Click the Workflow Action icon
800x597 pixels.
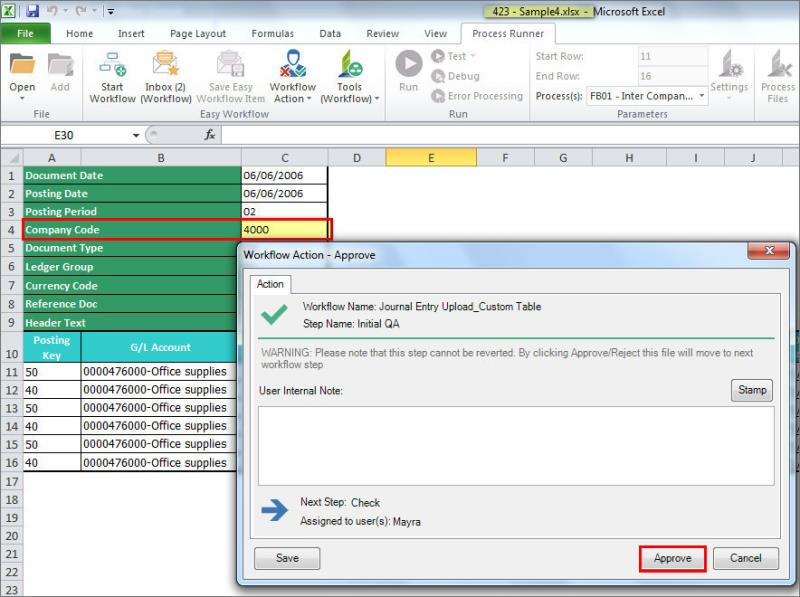point(292,67)
